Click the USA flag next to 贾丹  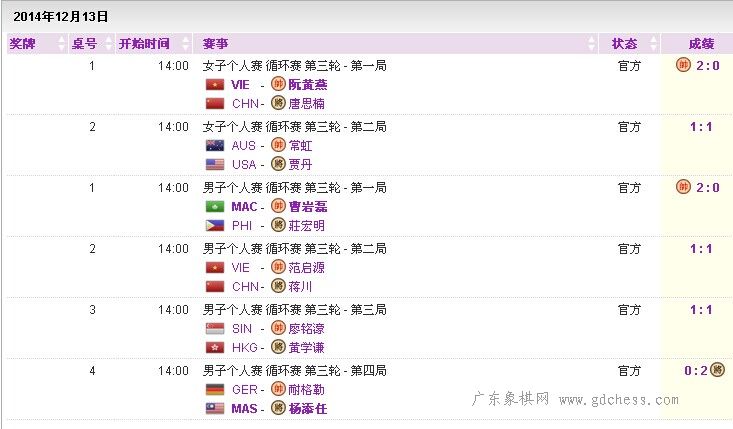214,165
